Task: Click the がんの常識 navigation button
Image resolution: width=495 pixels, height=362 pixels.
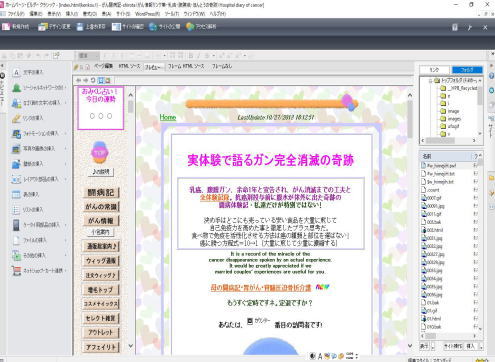Action: pos(101,207)
